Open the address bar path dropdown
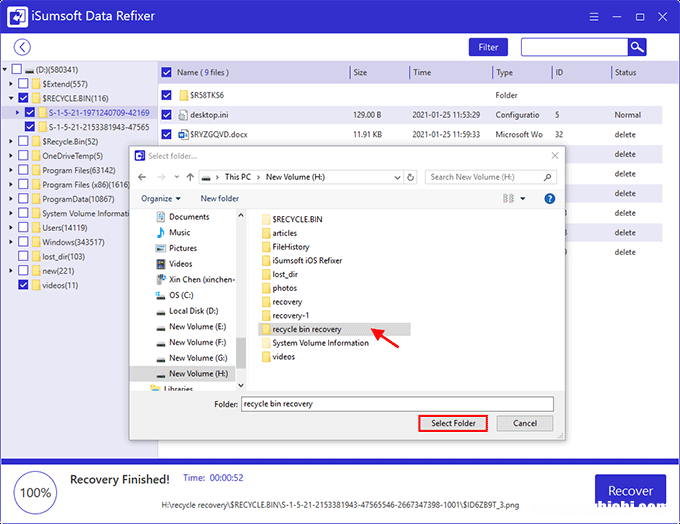 coord(397,177)
